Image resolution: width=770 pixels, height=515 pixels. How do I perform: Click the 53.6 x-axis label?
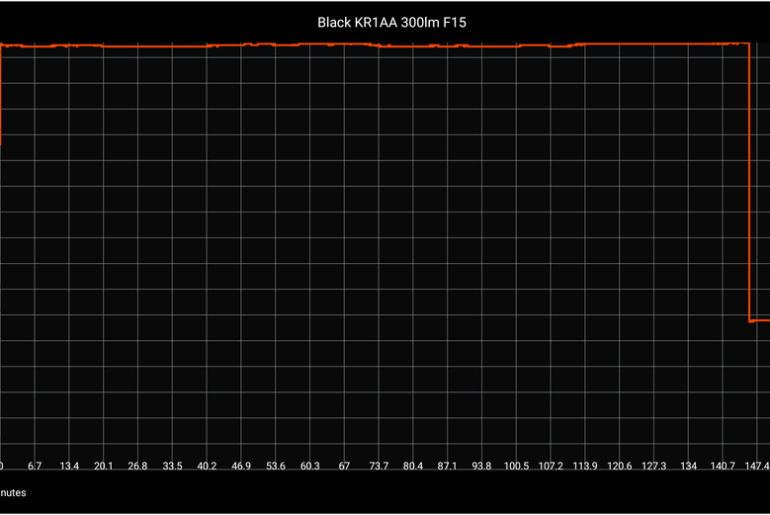pyautogui.click(x=275, y=466)
